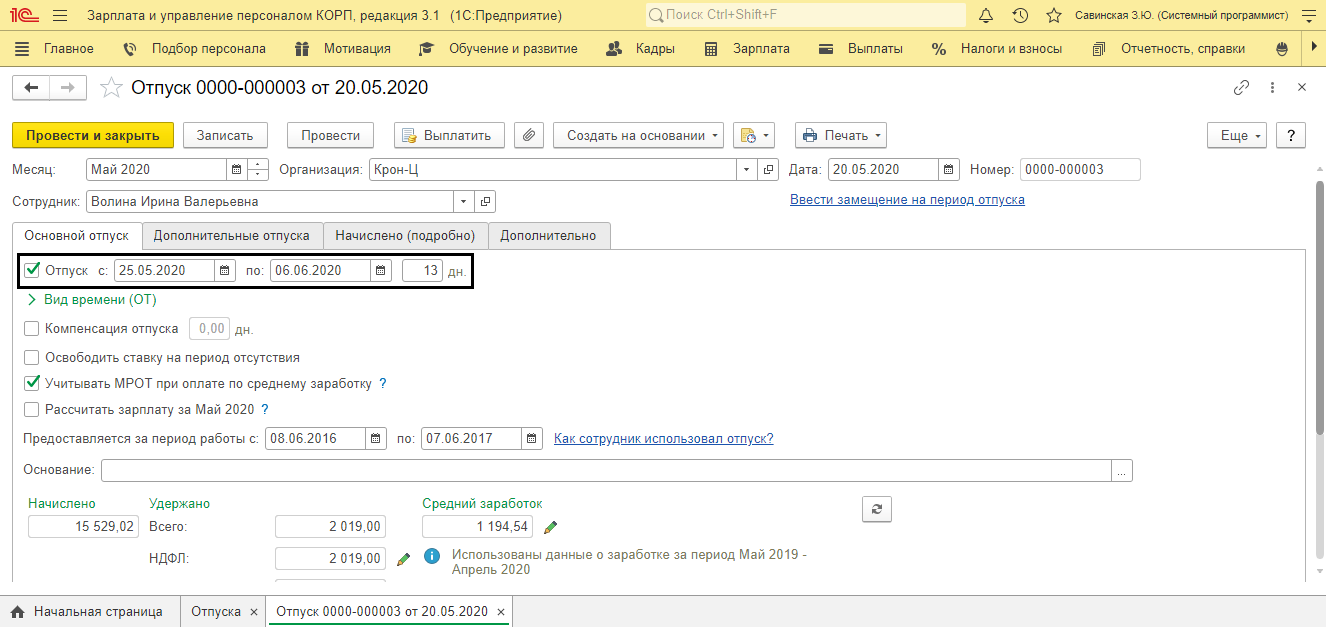Open the Организация dropdown arrow
Screen dimensions: 1326x627
[747, 170]
